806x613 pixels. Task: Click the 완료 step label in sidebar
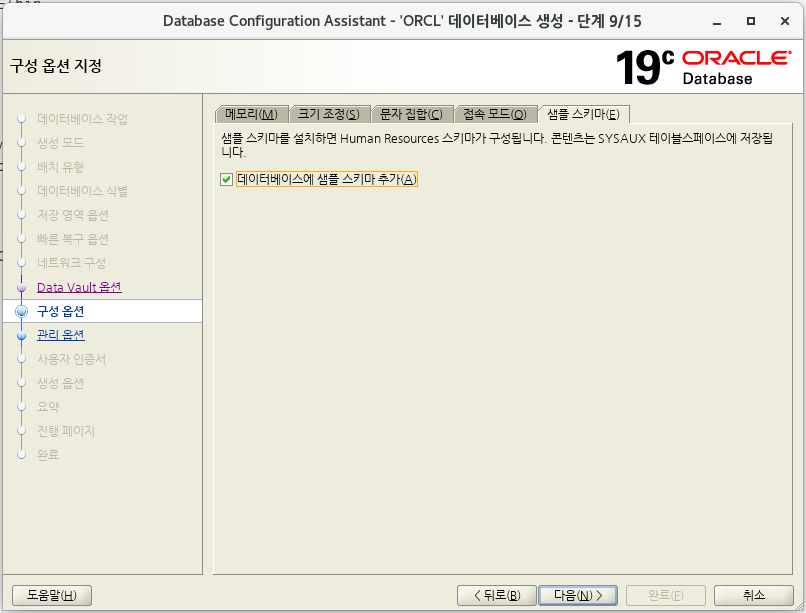click(x=48, y=455)
